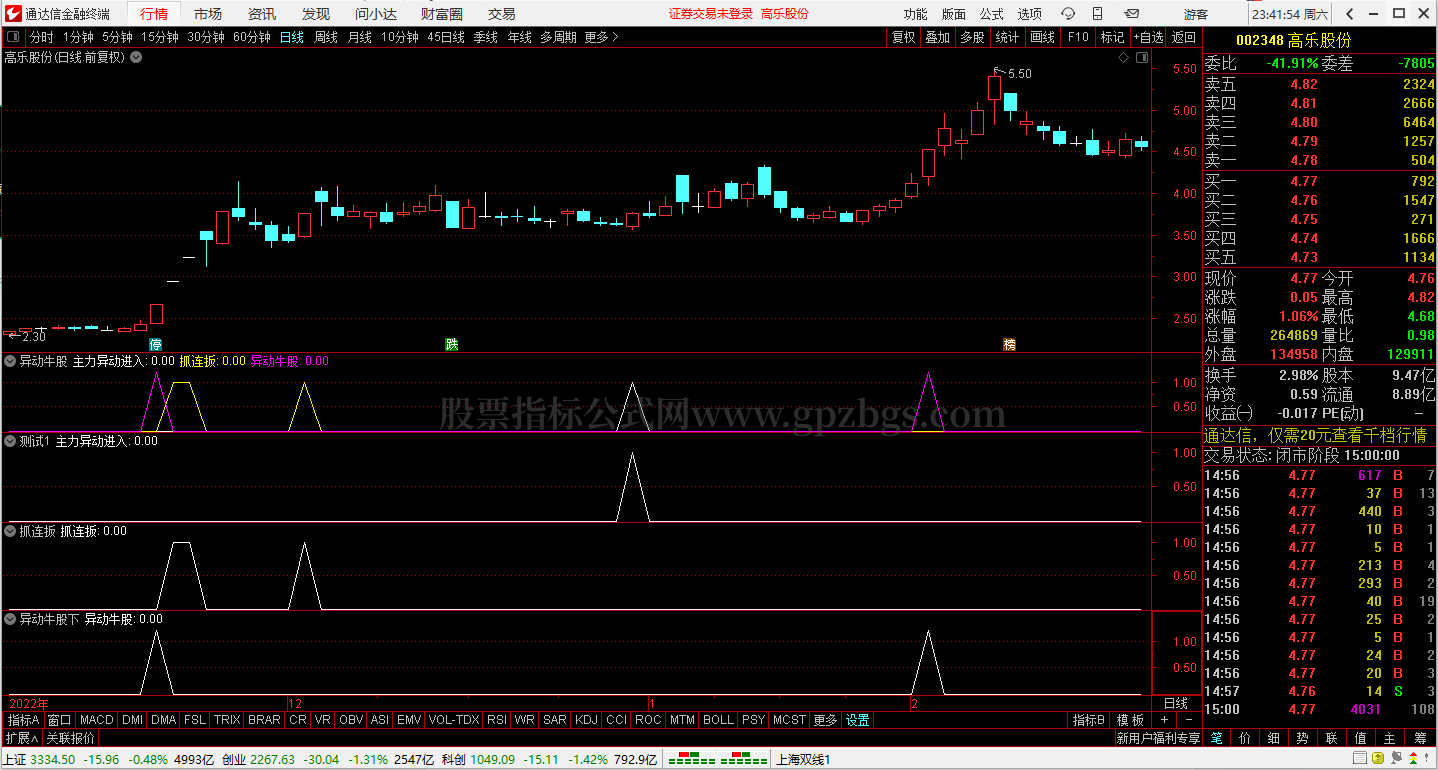The image size is (1438, 770).
Task: Select the VOL-TDX indicator
Action: (455, 720)
